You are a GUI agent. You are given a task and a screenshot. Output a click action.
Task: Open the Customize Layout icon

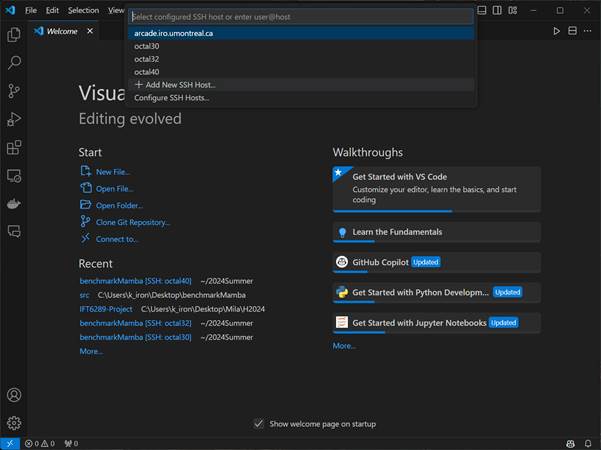513,10
